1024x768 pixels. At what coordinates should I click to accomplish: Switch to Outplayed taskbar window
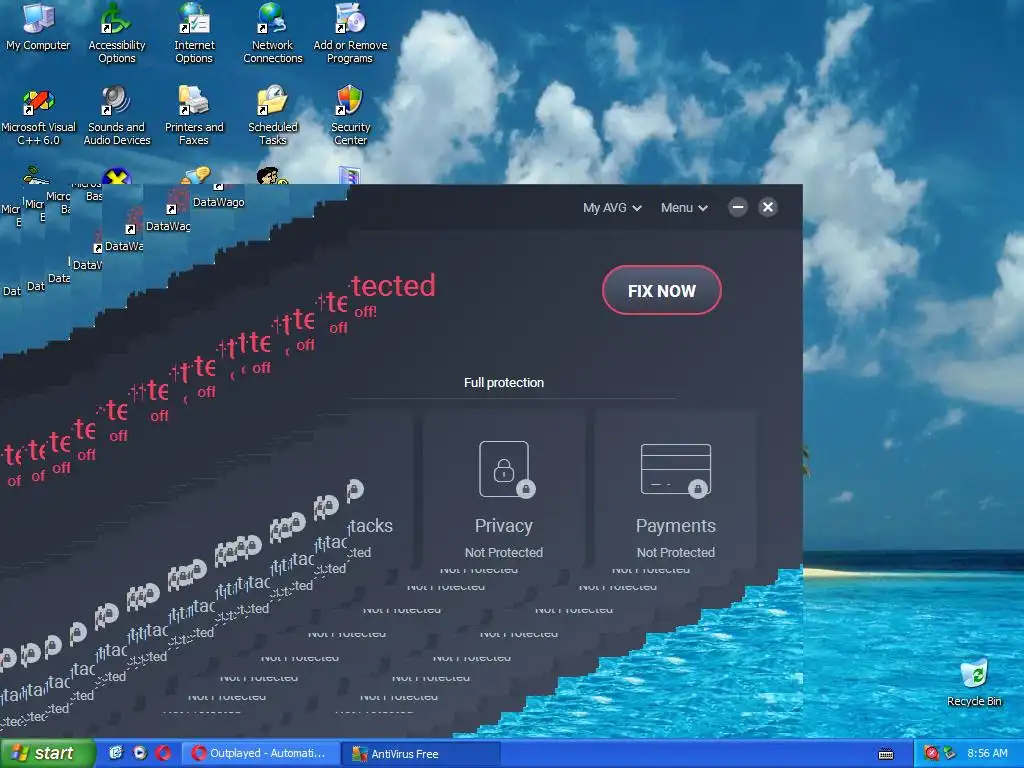(x=259, y=753)
